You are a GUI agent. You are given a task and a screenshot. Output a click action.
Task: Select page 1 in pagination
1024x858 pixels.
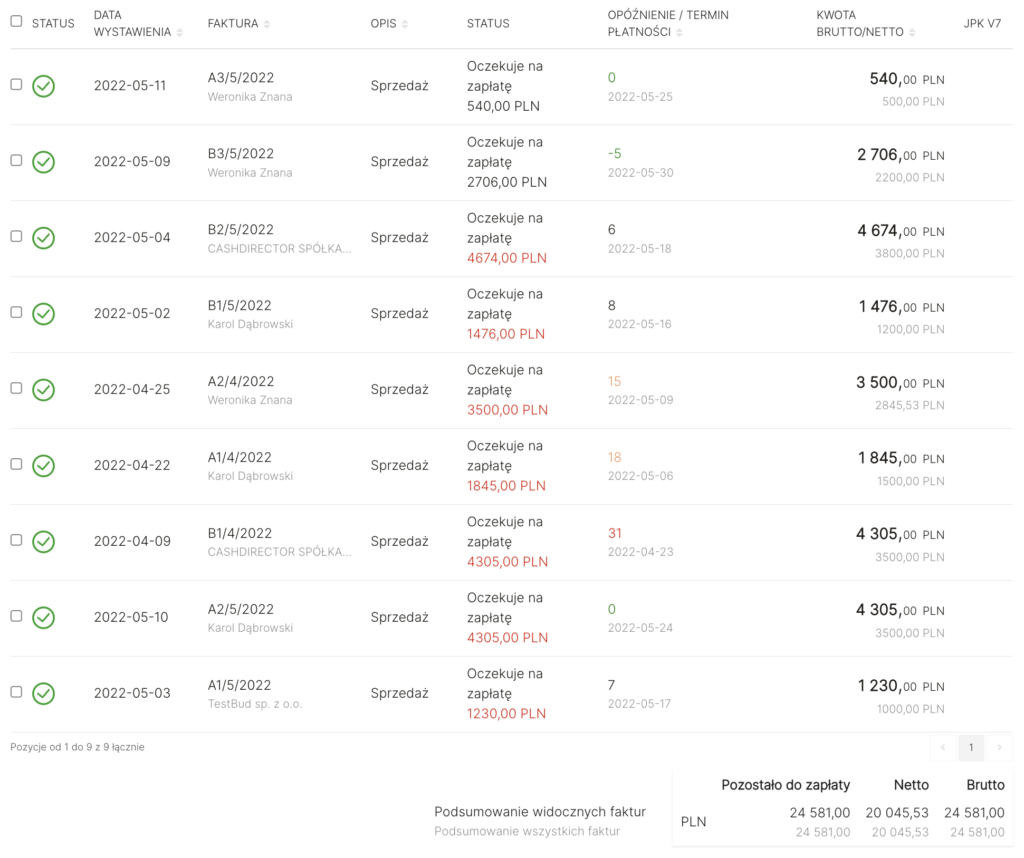tap(970, 748)
